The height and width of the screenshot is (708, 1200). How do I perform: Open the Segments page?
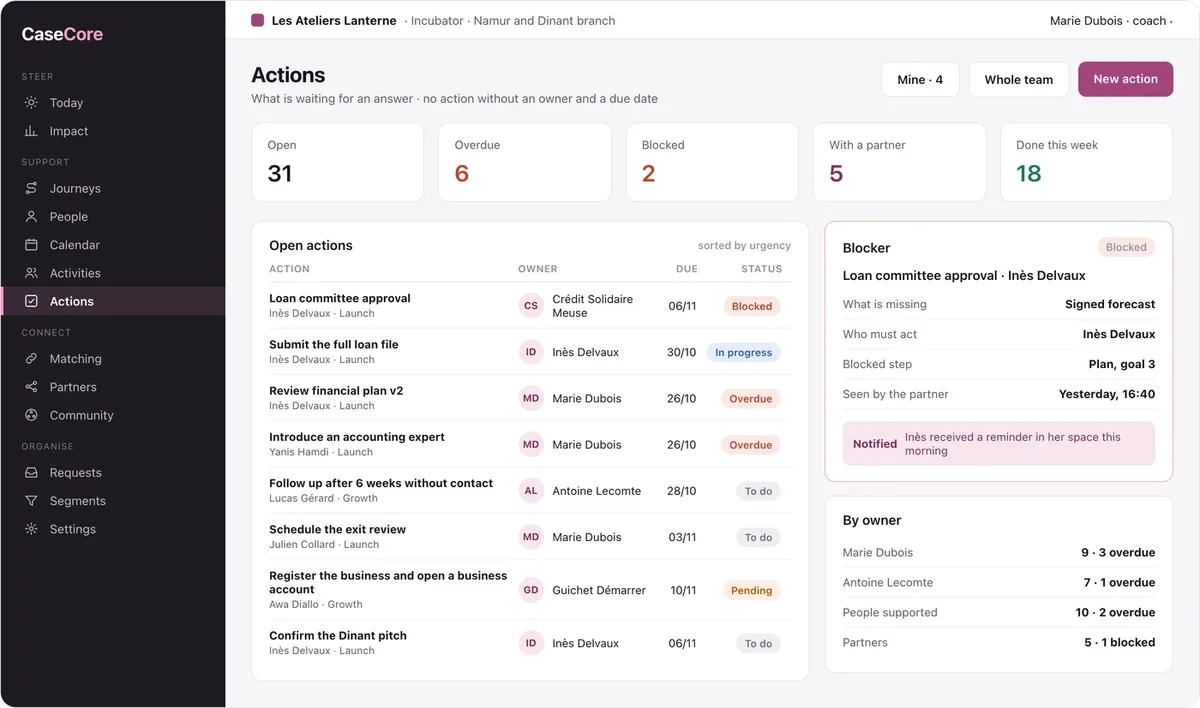point(113,501)
